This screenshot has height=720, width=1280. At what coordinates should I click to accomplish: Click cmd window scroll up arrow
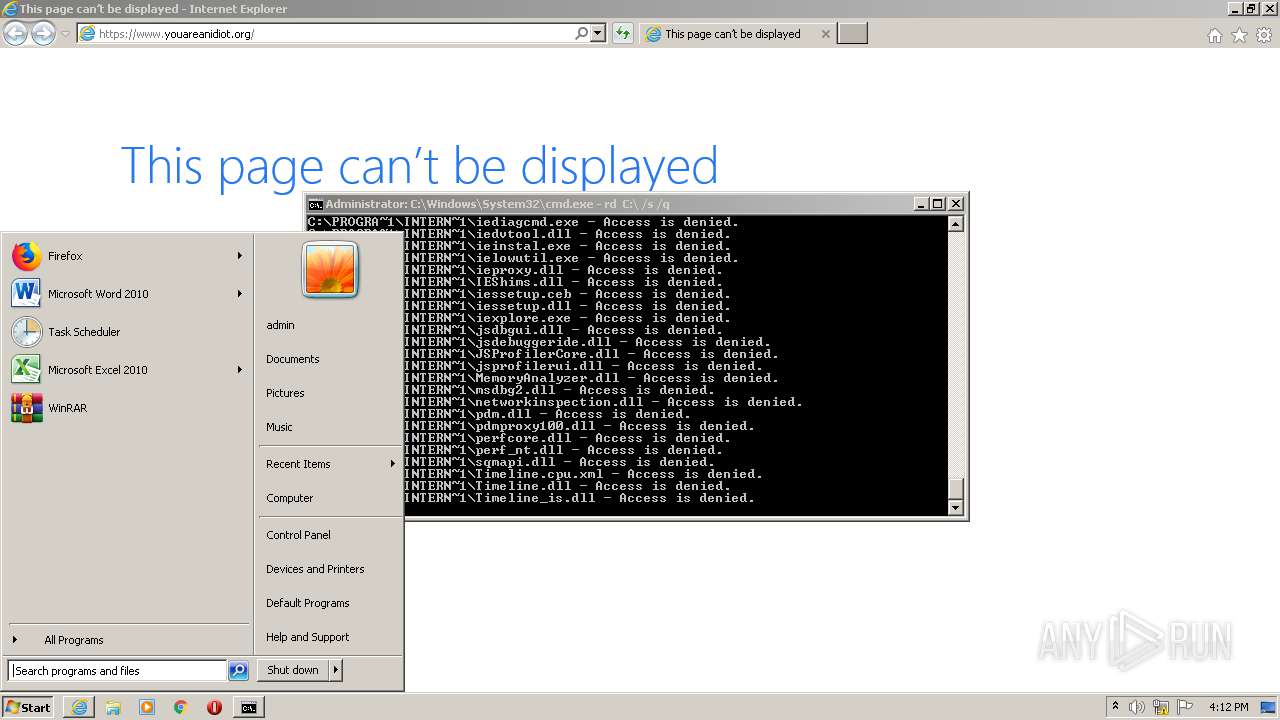tap(955, 224)
